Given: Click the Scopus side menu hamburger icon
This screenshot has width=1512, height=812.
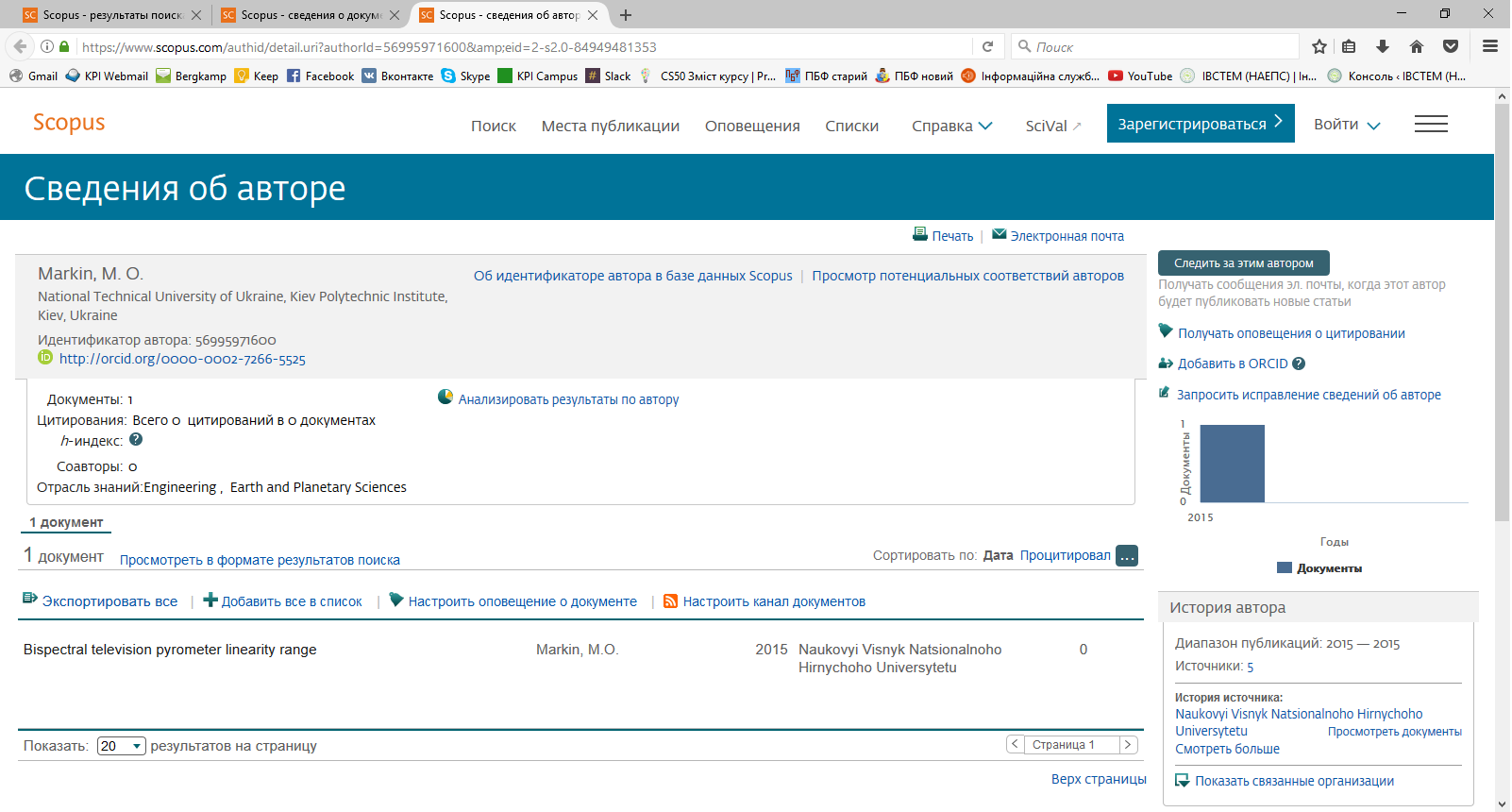Looking at the screenshot, I should [1431, 124].
